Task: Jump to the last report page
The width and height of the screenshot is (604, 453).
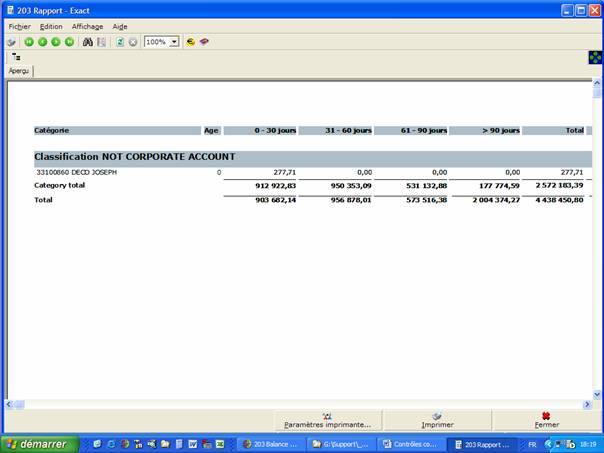Action: 69,42
